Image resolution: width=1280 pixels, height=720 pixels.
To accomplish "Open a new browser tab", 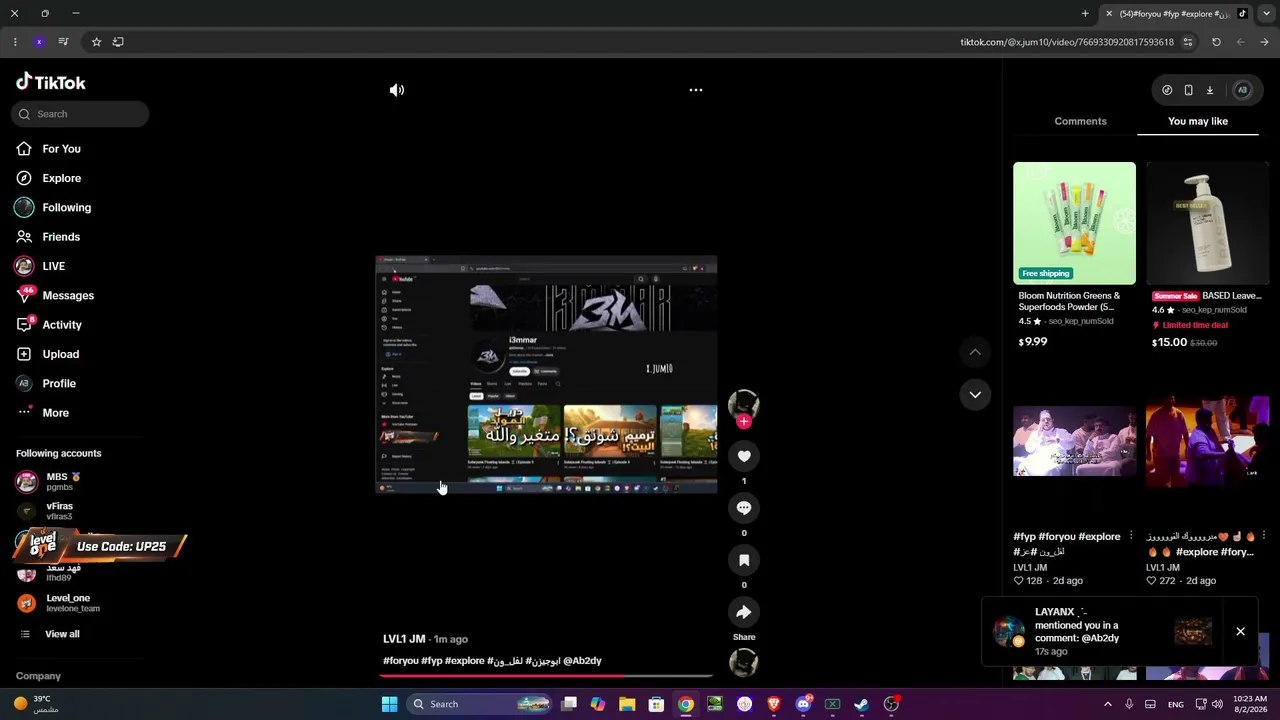I will [1085, 14].
